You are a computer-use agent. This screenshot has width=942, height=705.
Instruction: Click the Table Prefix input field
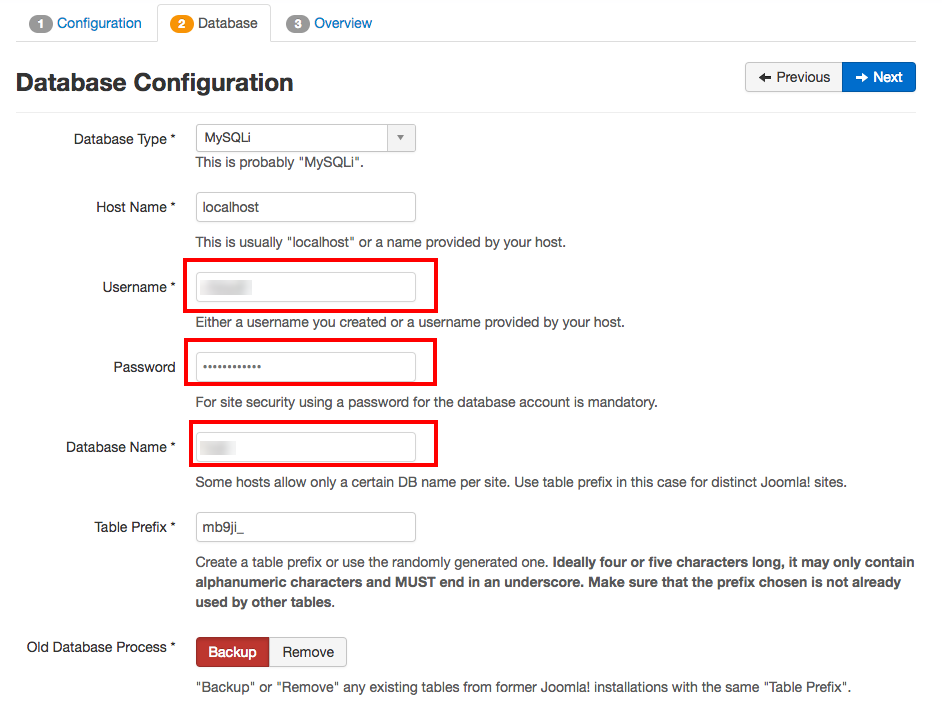coord(305,527)
